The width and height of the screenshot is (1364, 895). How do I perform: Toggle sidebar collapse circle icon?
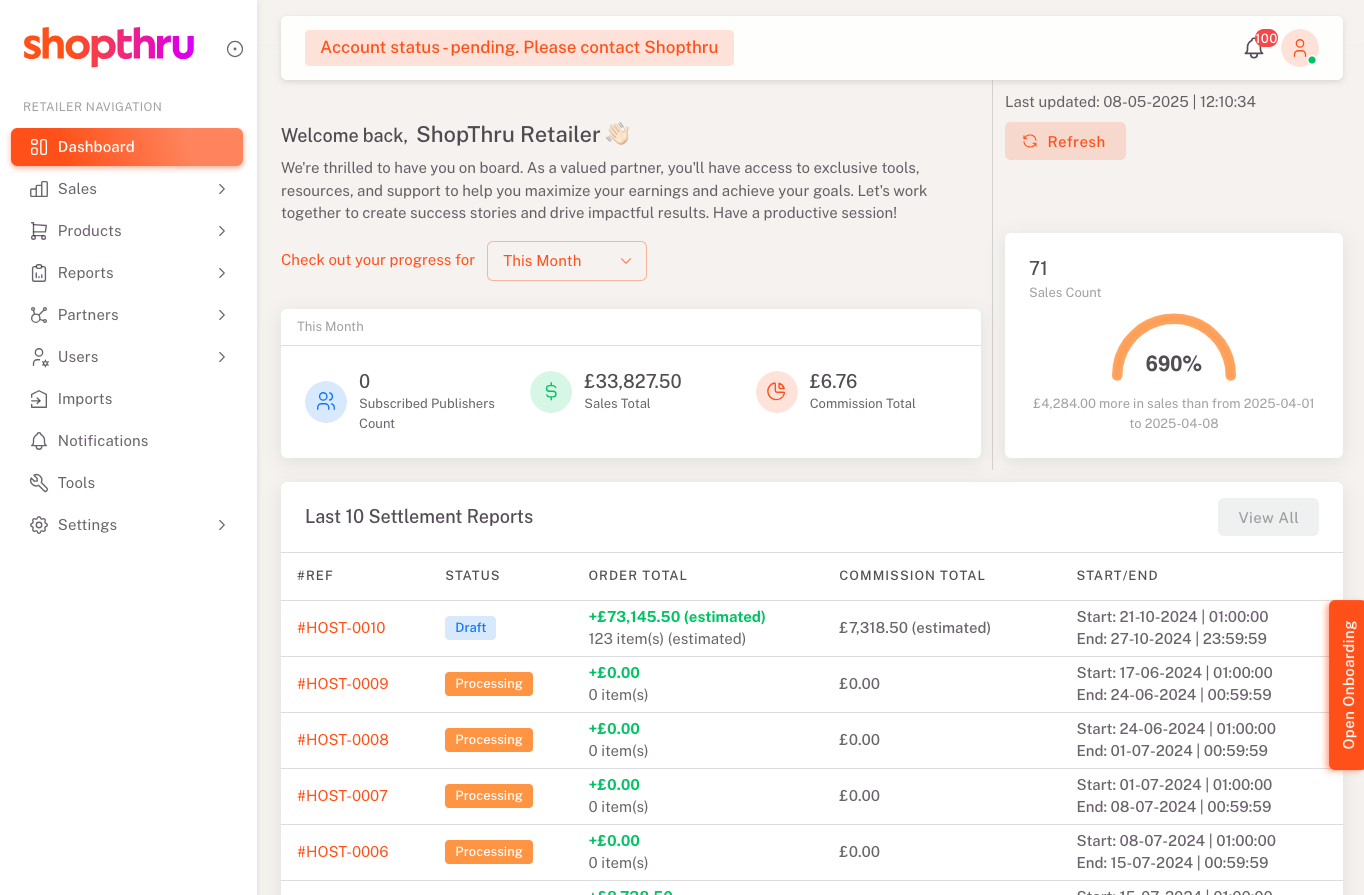click(x=235, y=49)
